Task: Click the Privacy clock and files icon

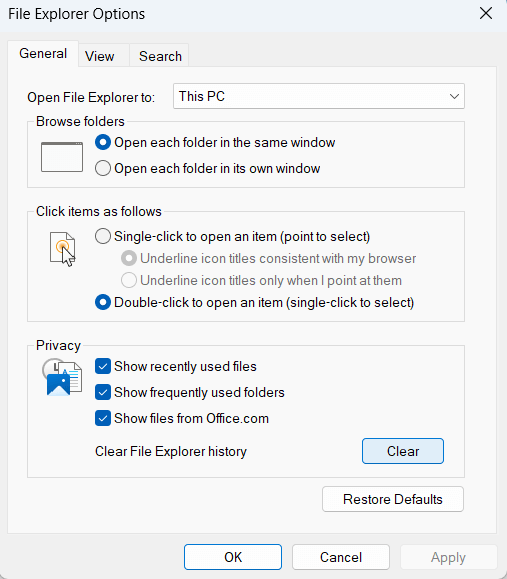Action: click(62, 377)
